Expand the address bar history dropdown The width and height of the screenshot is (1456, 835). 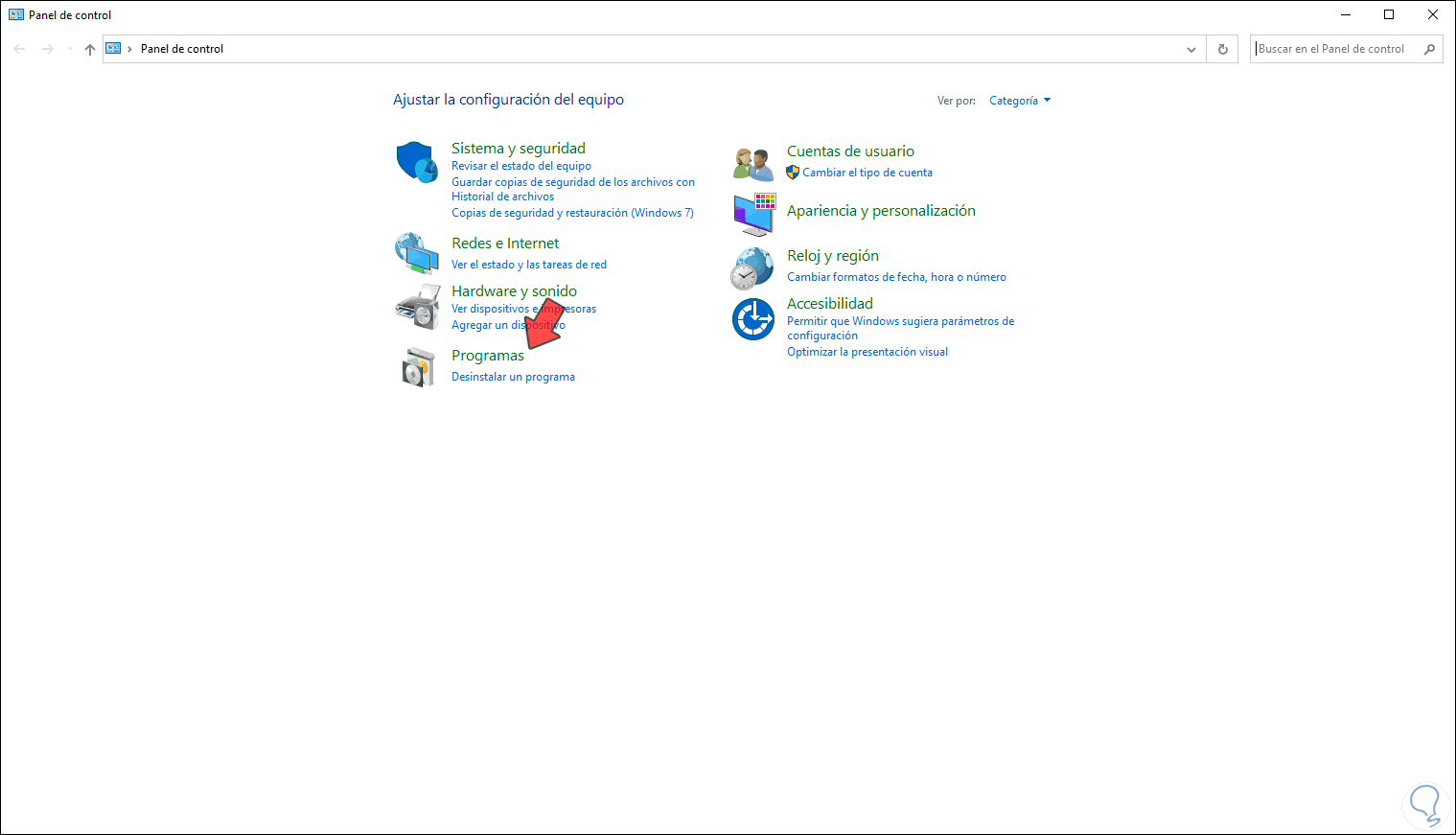(1191, 49)
